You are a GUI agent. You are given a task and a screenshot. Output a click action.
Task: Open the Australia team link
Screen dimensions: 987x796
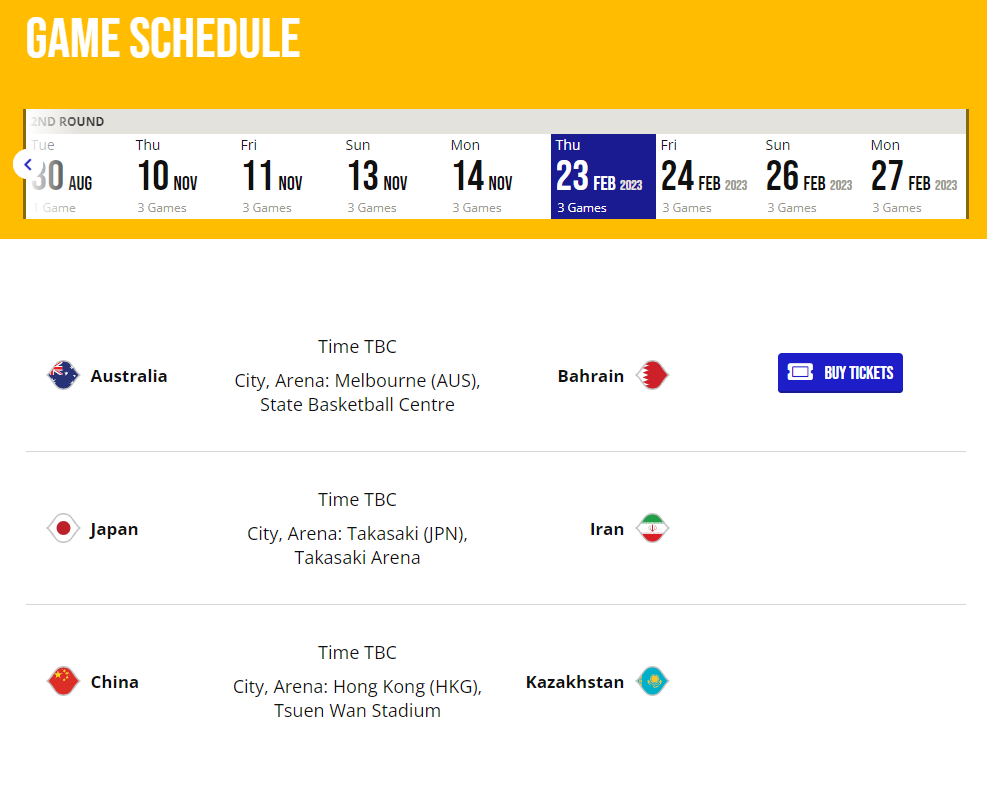pyautogui.click(x=129, y=376)
